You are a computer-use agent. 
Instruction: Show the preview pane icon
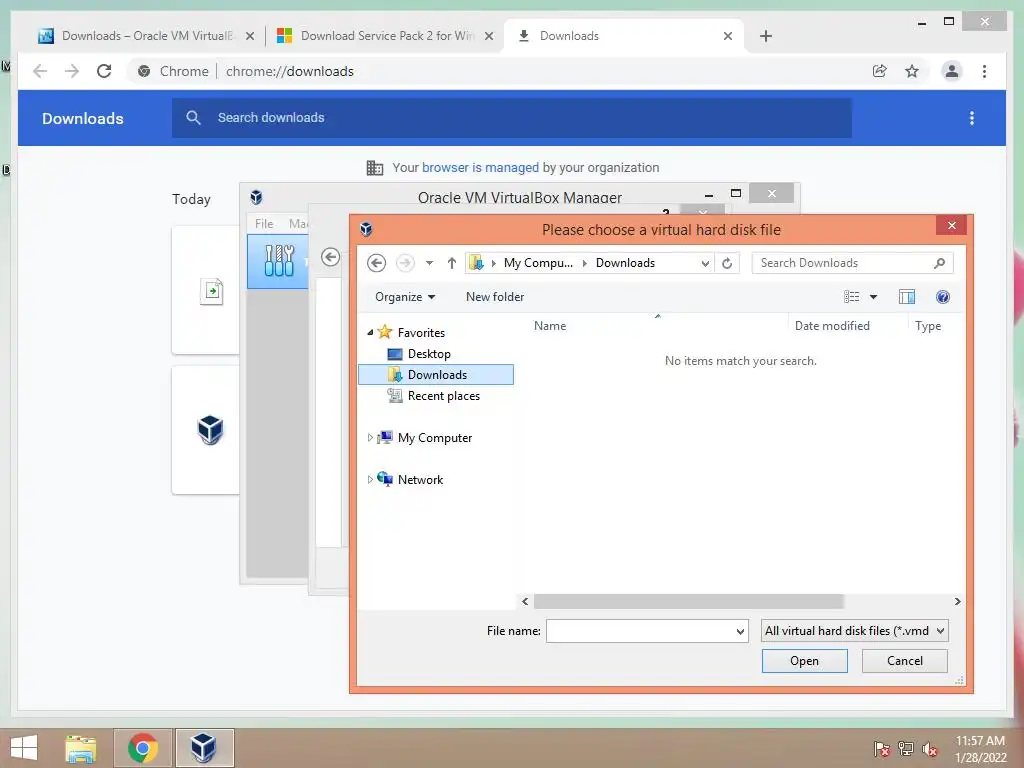[x=906, y=297]
